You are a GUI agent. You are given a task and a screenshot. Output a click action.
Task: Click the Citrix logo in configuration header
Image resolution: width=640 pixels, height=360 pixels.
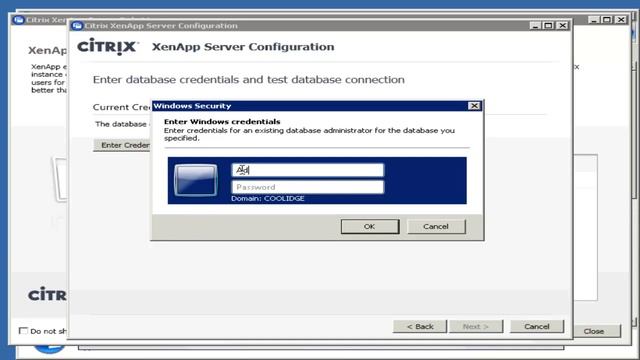[x=108, y=47]
